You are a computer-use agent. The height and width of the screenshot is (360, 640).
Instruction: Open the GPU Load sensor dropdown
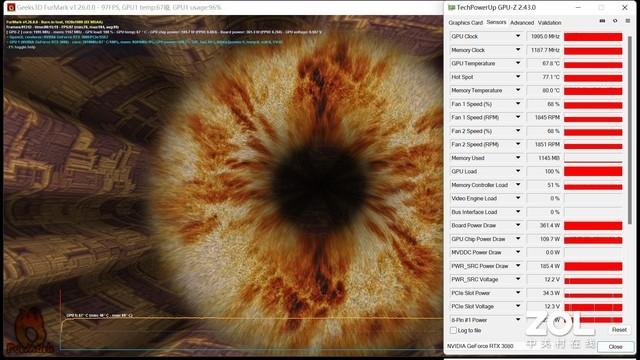[518, 171]
